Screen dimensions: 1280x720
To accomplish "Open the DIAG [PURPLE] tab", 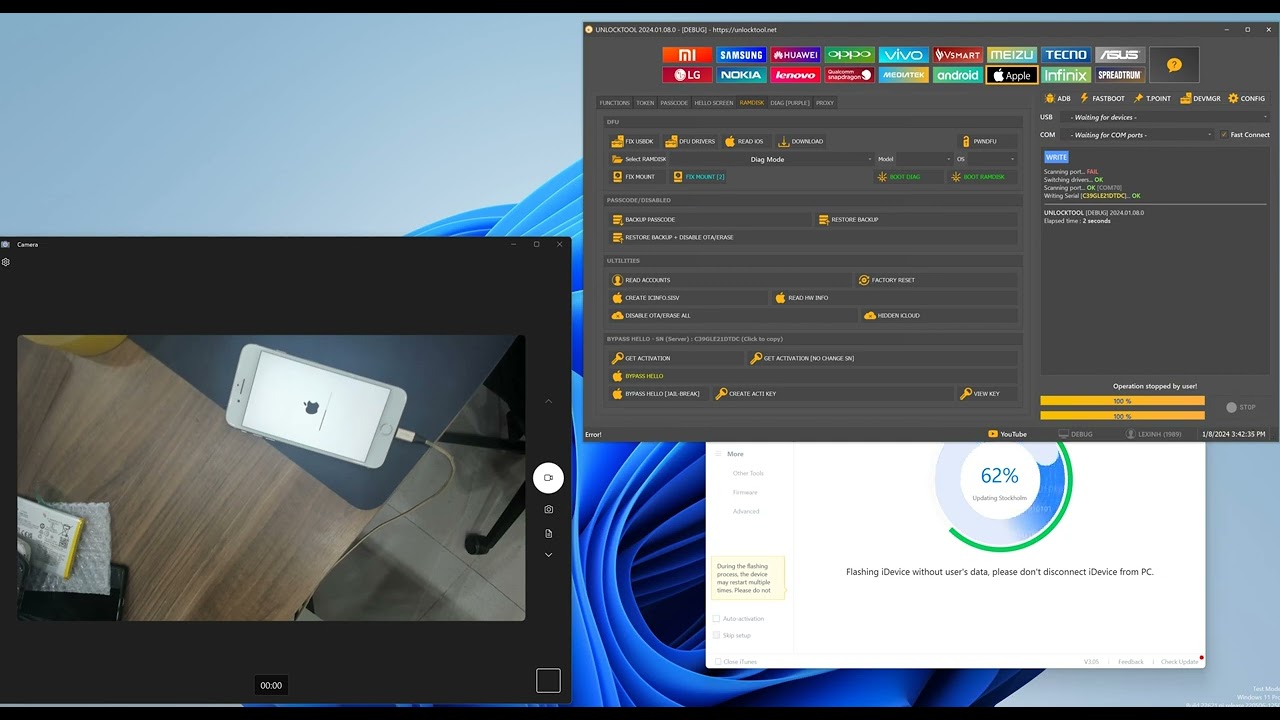I will 790,103.
